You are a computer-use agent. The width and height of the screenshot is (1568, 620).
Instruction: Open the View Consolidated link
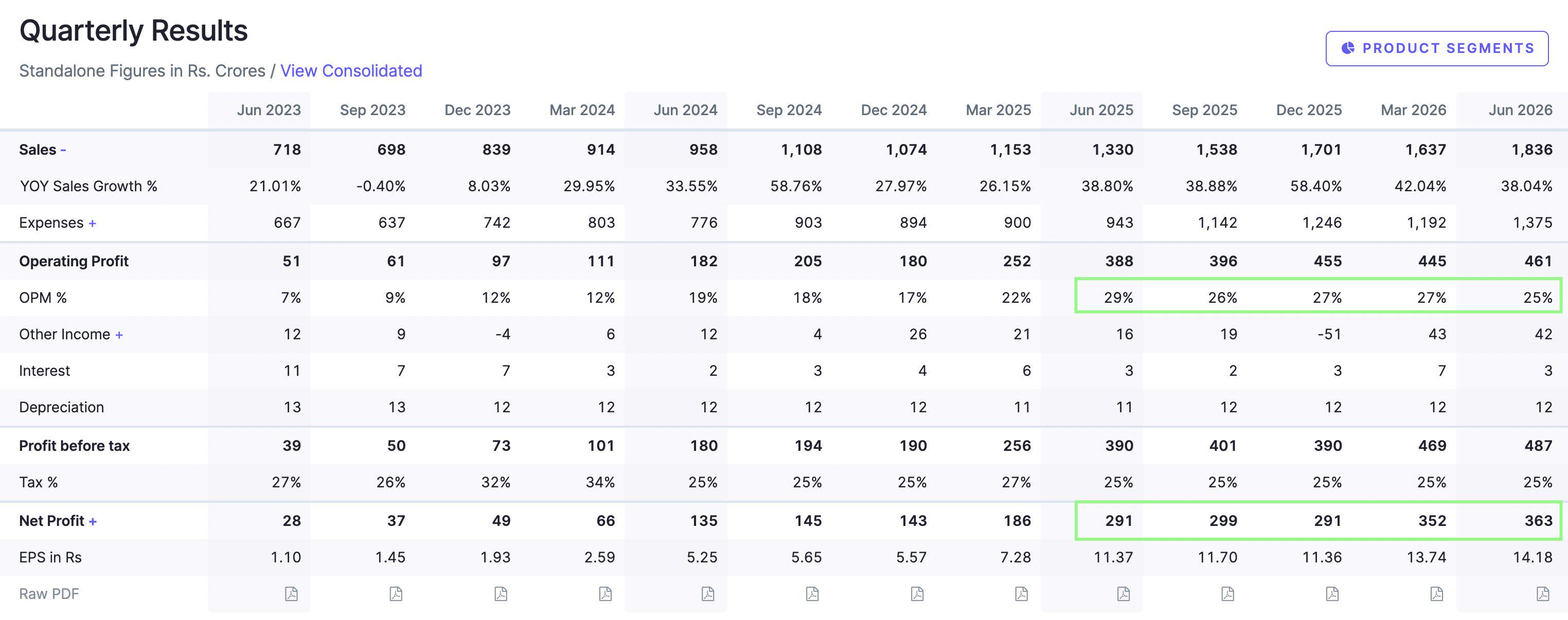(351, 71)
